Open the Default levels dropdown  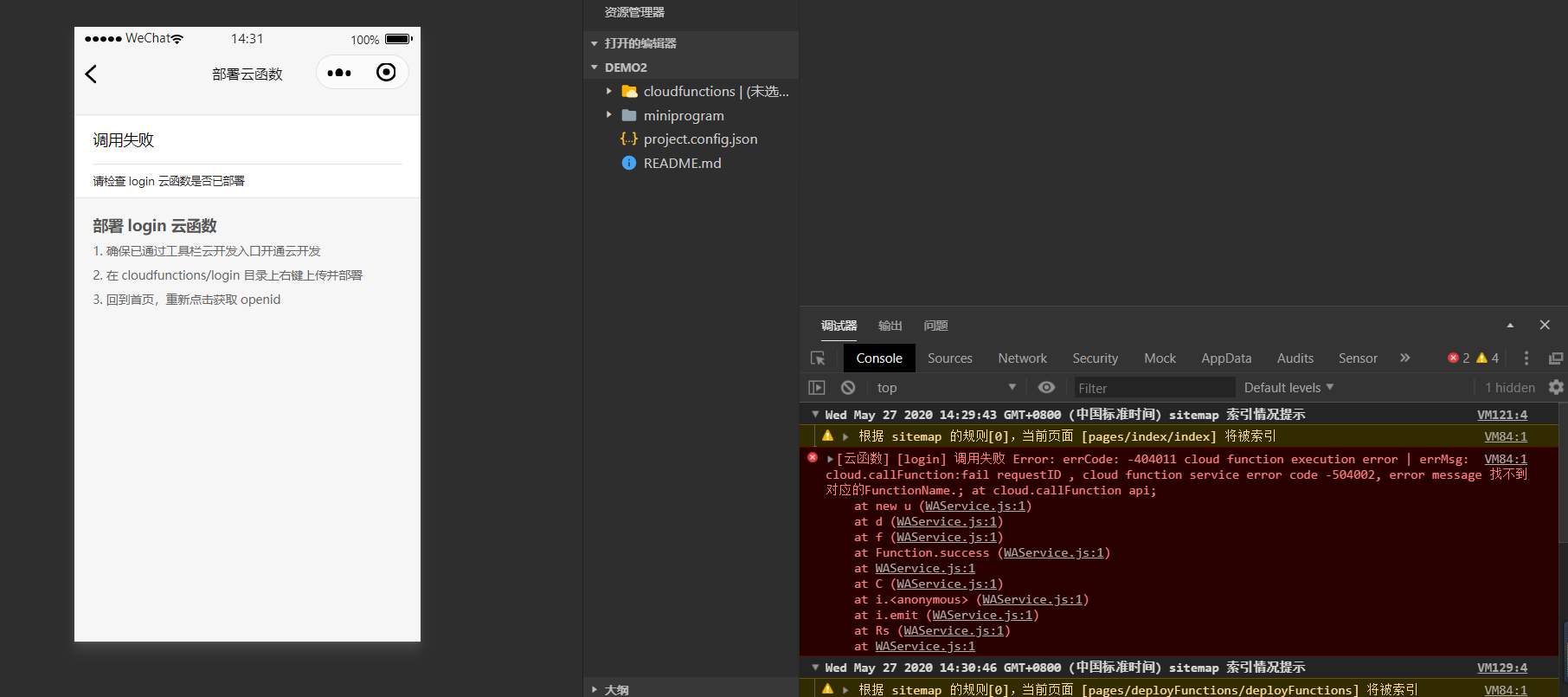point(1288,388)
